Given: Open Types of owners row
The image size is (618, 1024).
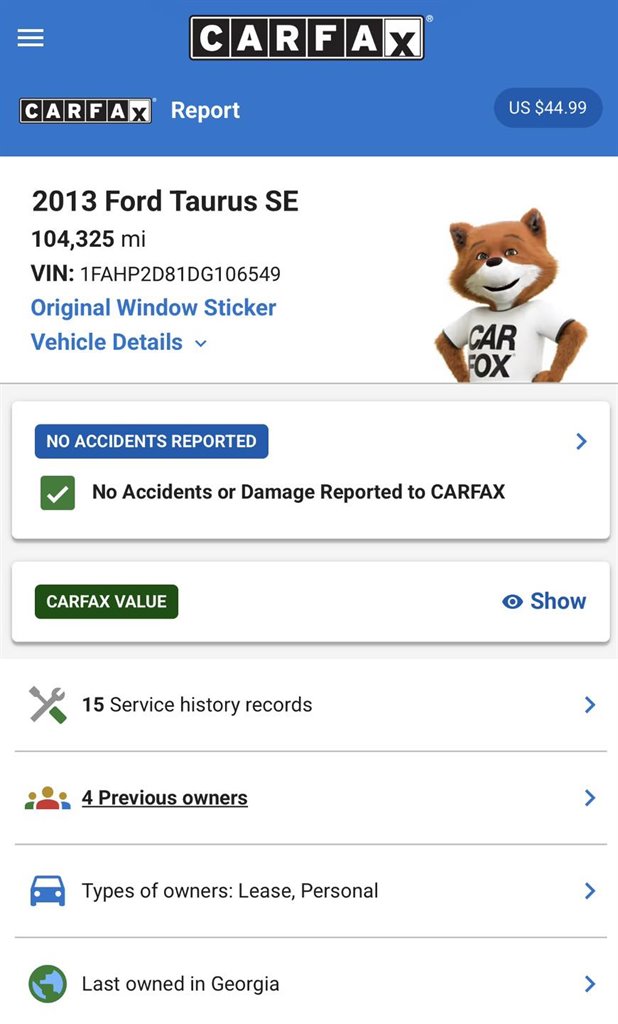Looking at the screenshot, I should tap(230, 891).
